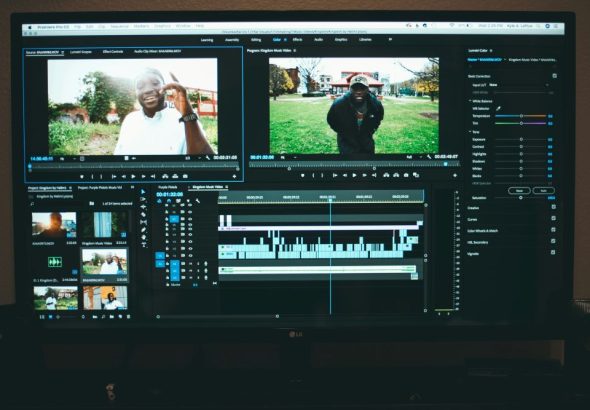Select the yellow wall clip thumbnail
Viewport: 590px width, 410px height.
pos(105,297)
